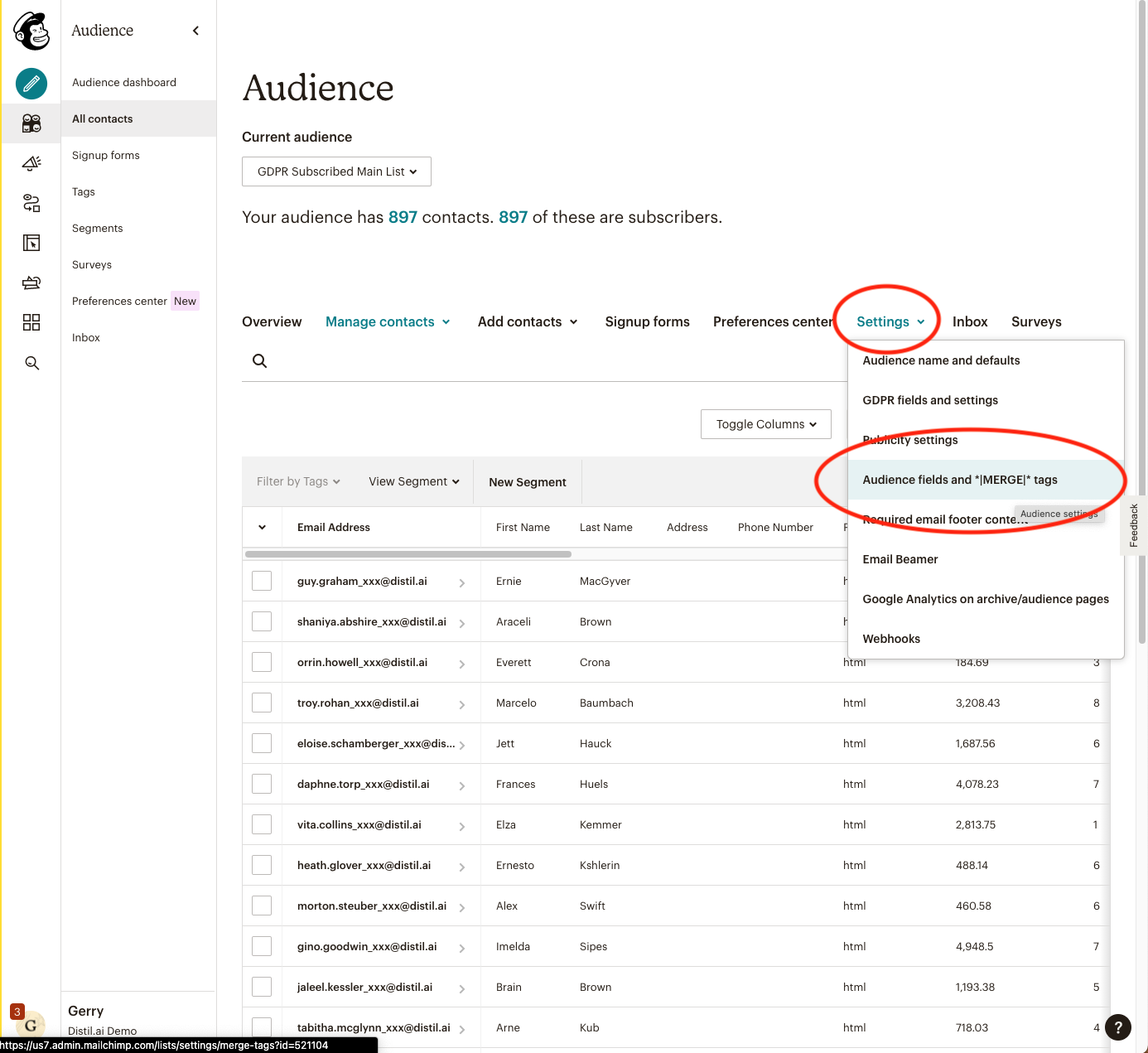The height and width of the screenshot is (1053, 1148).
Task: Open the Content studio icon
Action: (x=31, y=283)
